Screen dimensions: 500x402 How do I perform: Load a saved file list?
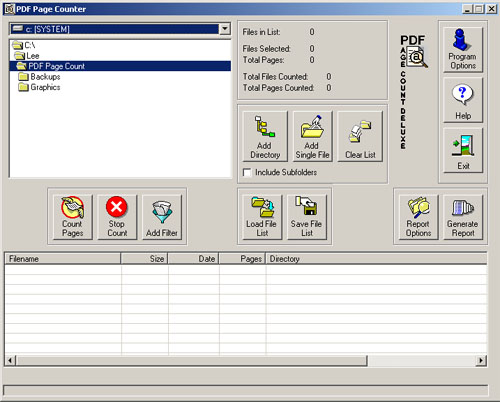pos(262,217)
